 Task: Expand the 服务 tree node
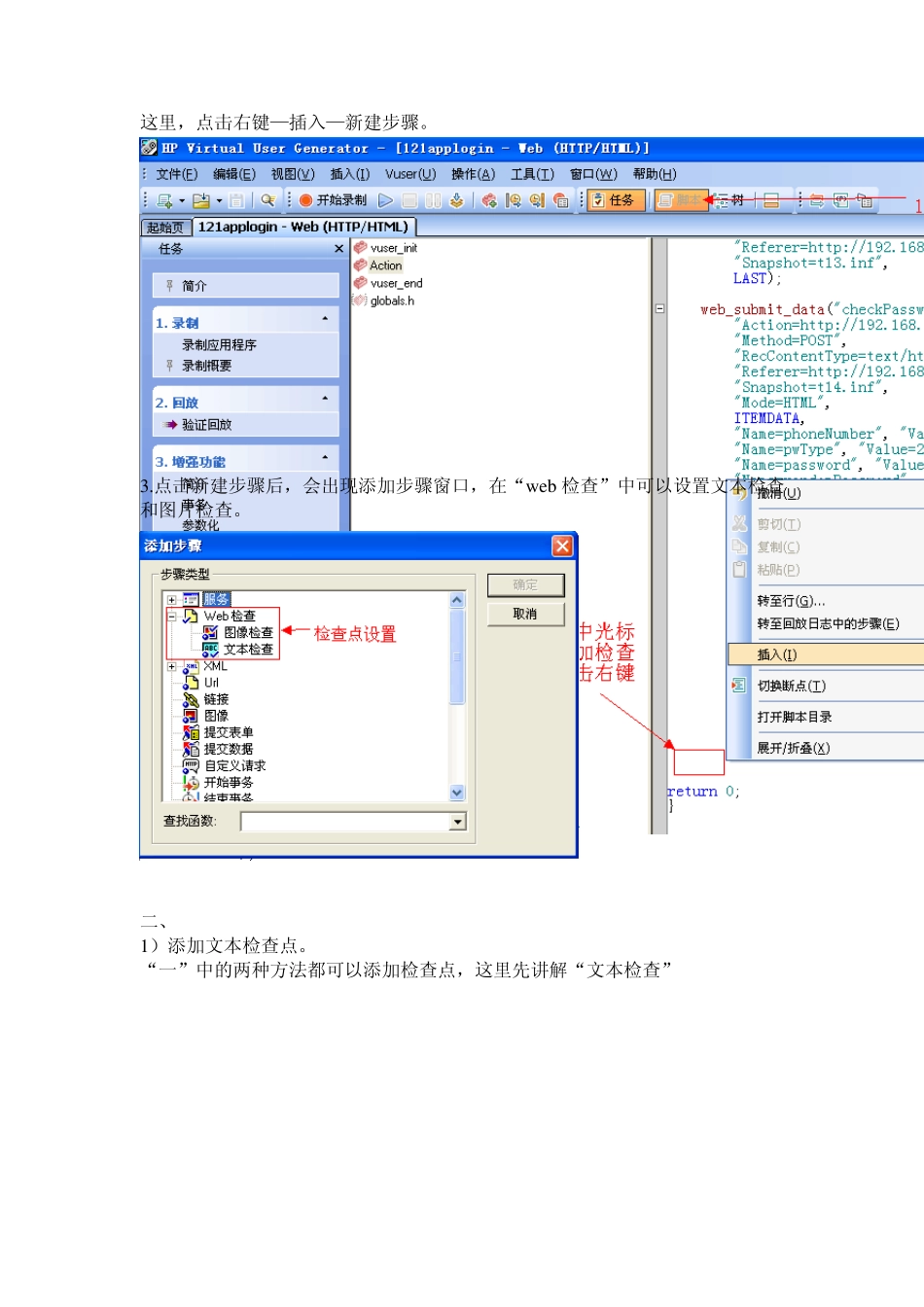click(x=171, y=600)
